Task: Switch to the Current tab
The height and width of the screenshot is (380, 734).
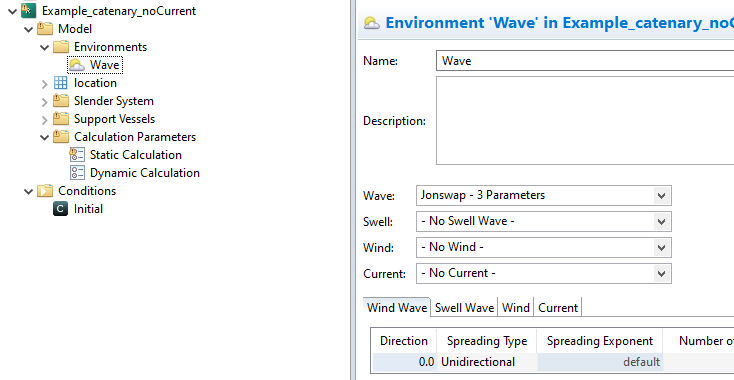Action: tap(558, 307)
